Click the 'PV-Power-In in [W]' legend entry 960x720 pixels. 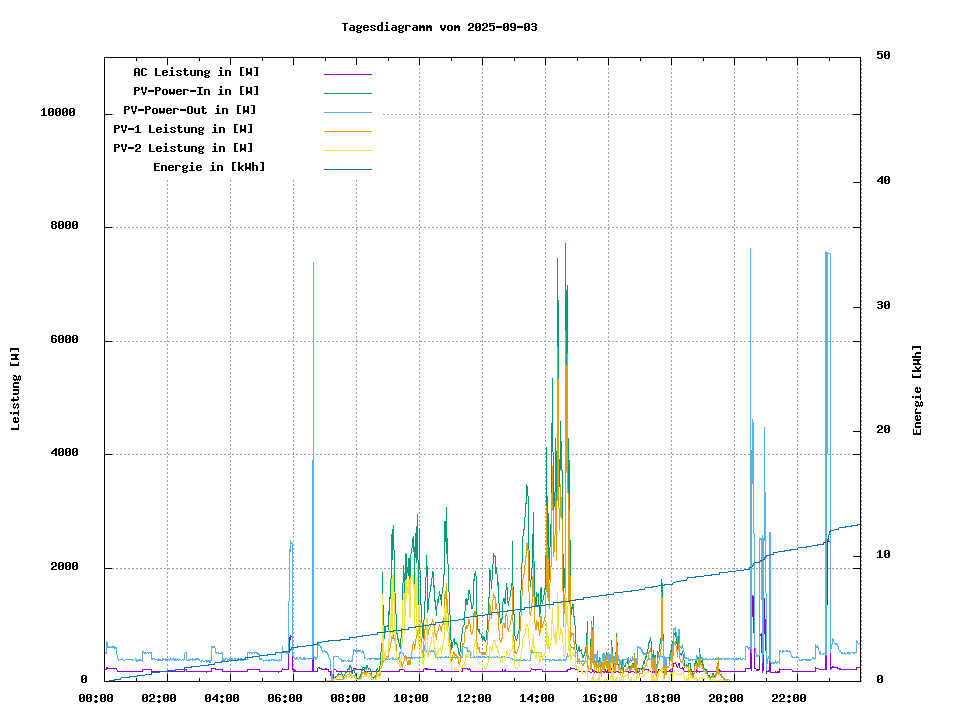tap(196, 91)
